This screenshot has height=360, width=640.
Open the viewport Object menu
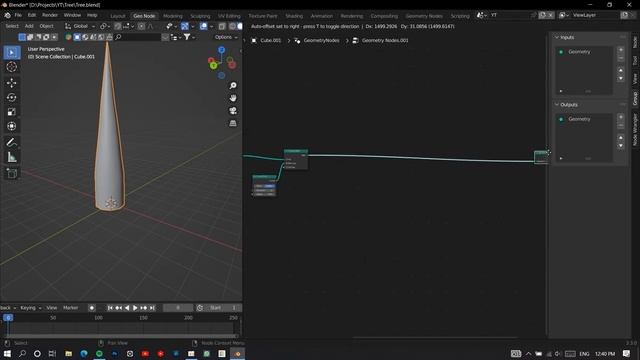pyautogui.click(x=46, y=26)
